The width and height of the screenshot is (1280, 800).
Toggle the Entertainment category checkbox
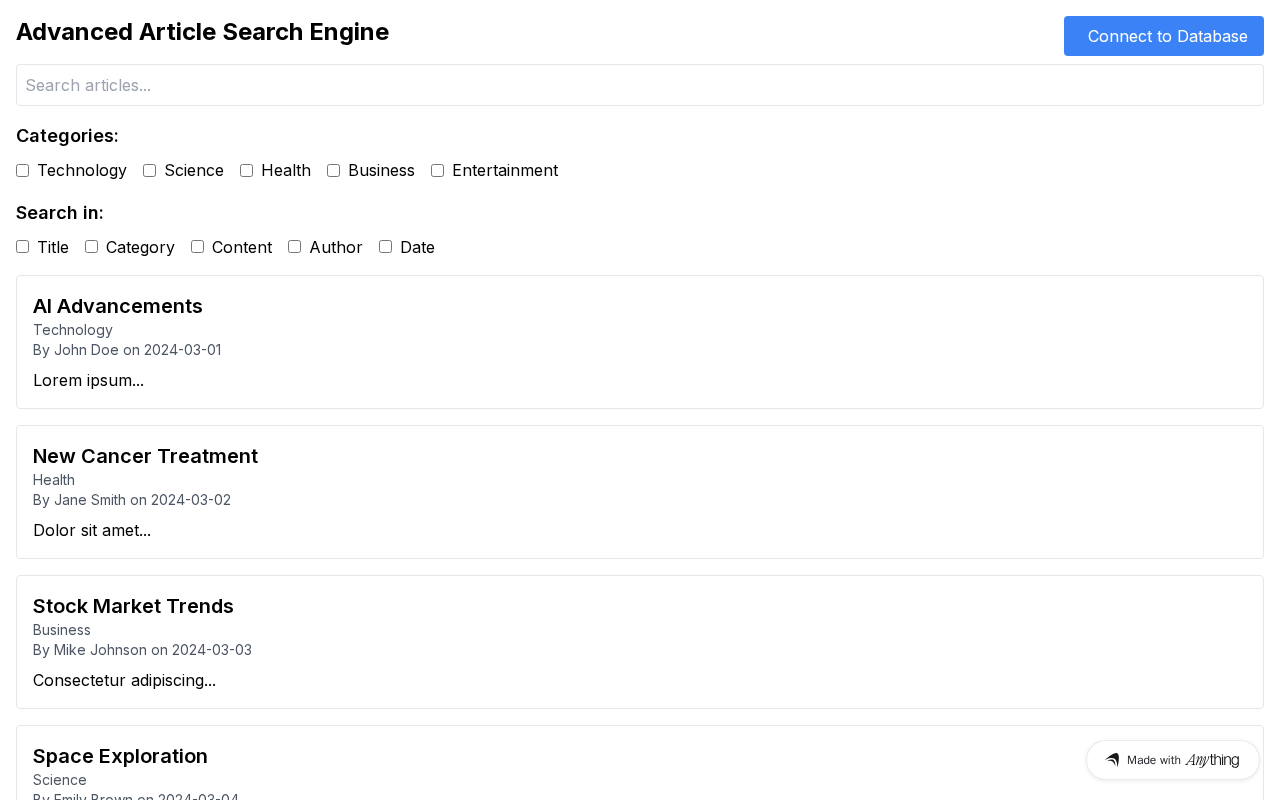coord(438,171)
